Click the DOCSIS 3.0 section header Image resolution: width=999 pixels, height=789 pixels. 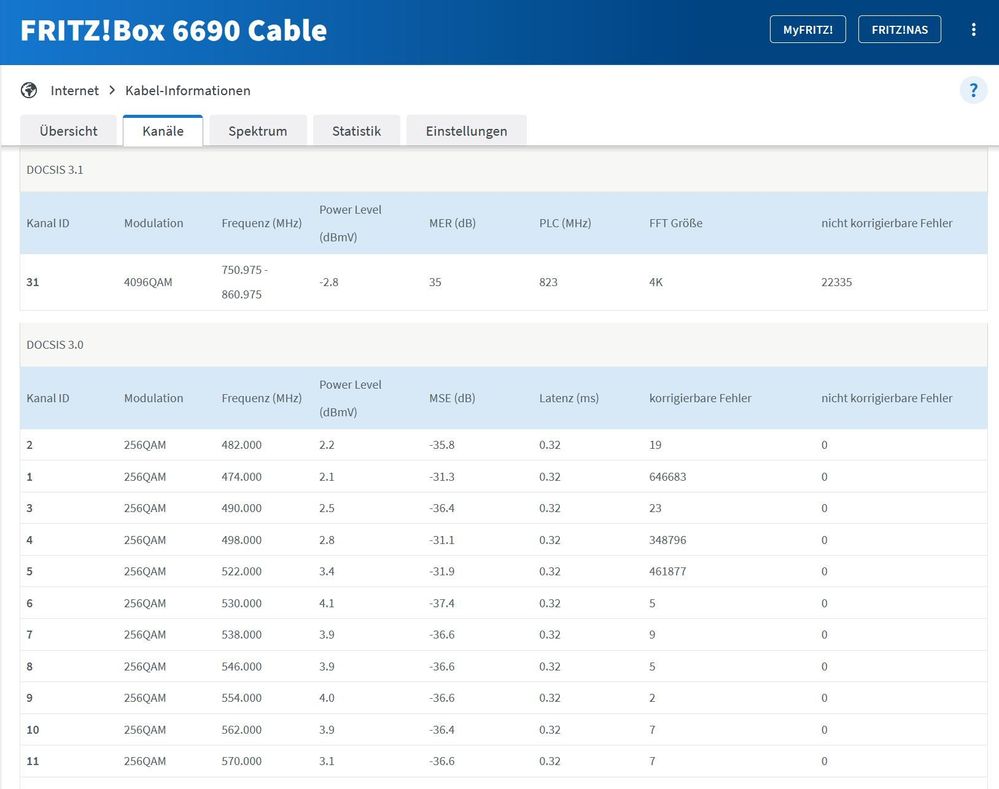click(x=55, y=345)
